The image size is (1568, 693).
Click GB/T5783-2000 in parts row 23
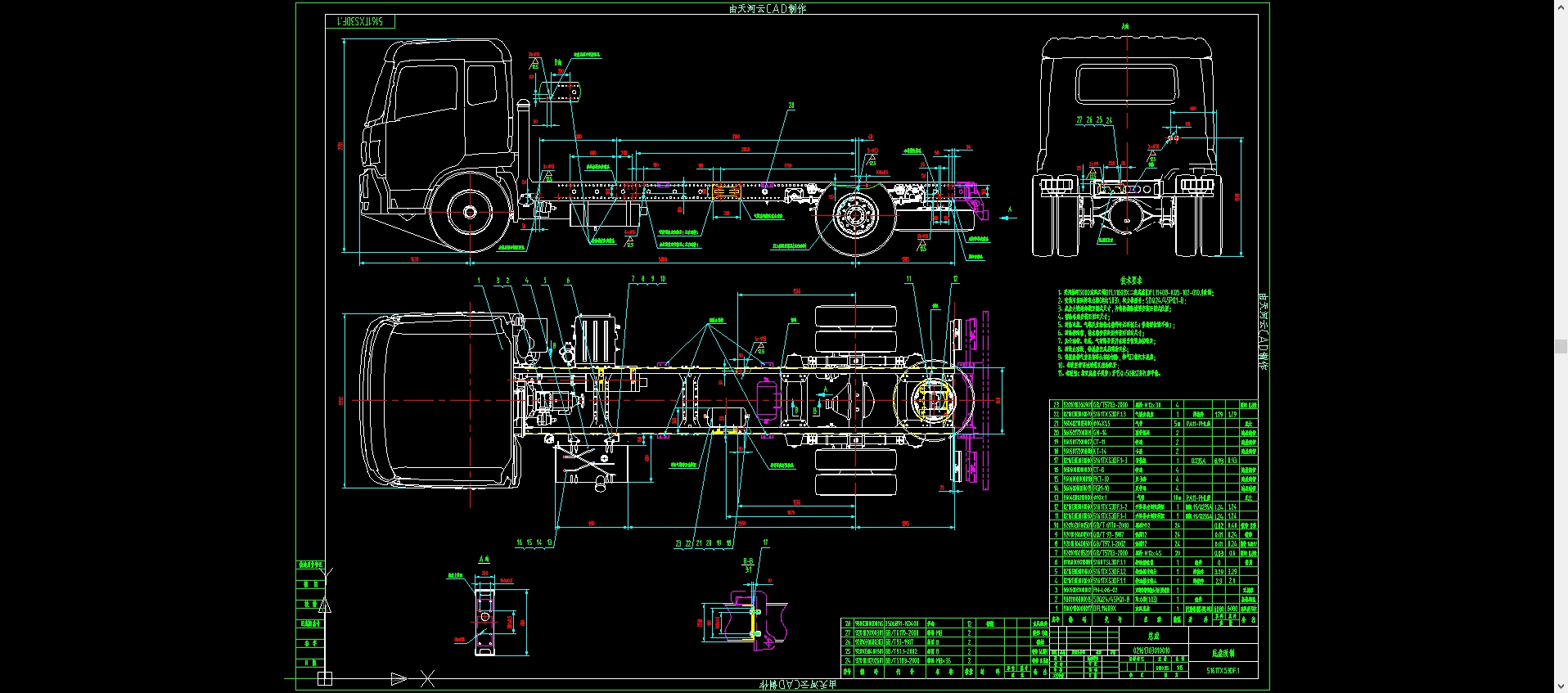(x=1111, y=405)
